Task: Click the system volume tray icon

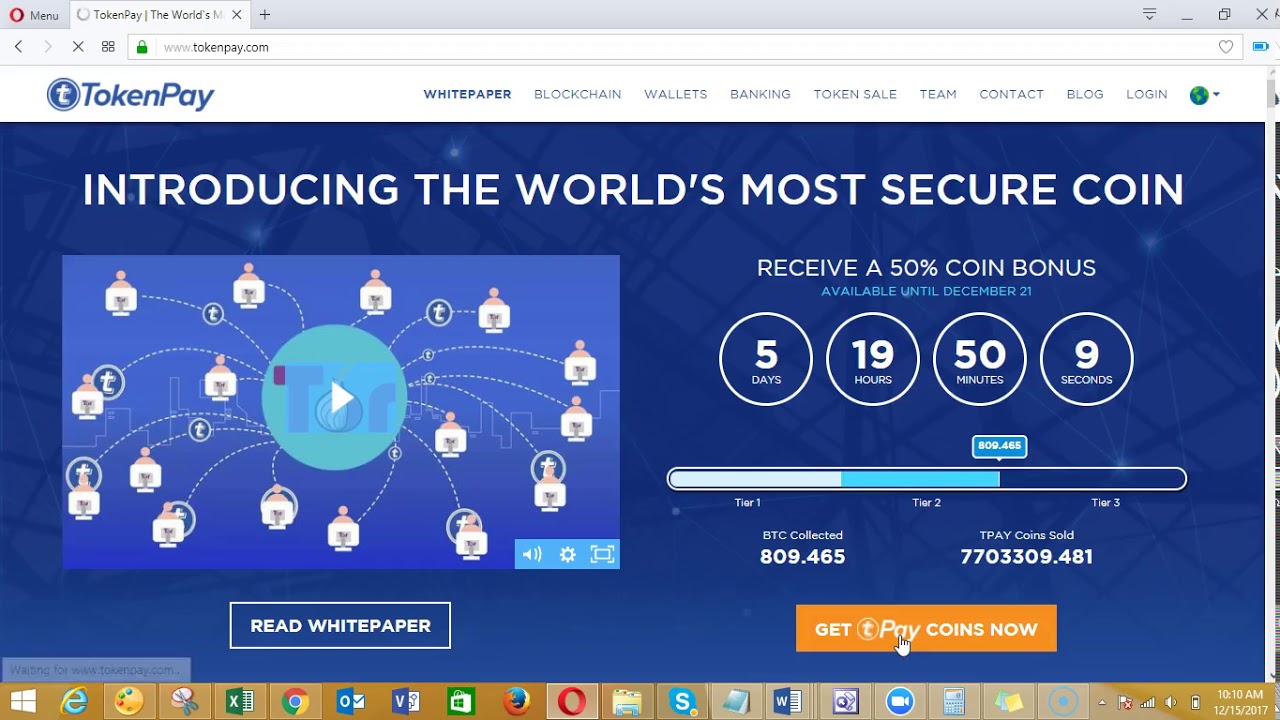Action: click(1171, 702)
